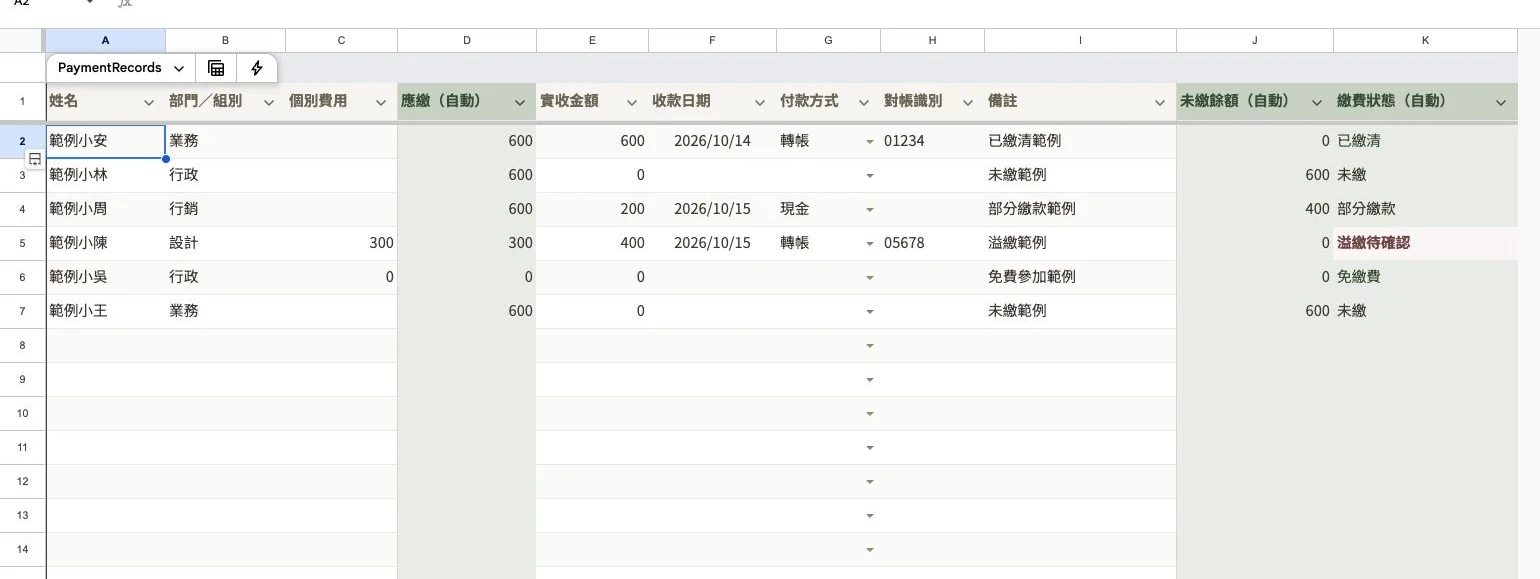The width and height of the screenshot is (1540, 579).
Task: Select cell containing 範例小周
Action: pyautogui.click(x=106, y=210)
